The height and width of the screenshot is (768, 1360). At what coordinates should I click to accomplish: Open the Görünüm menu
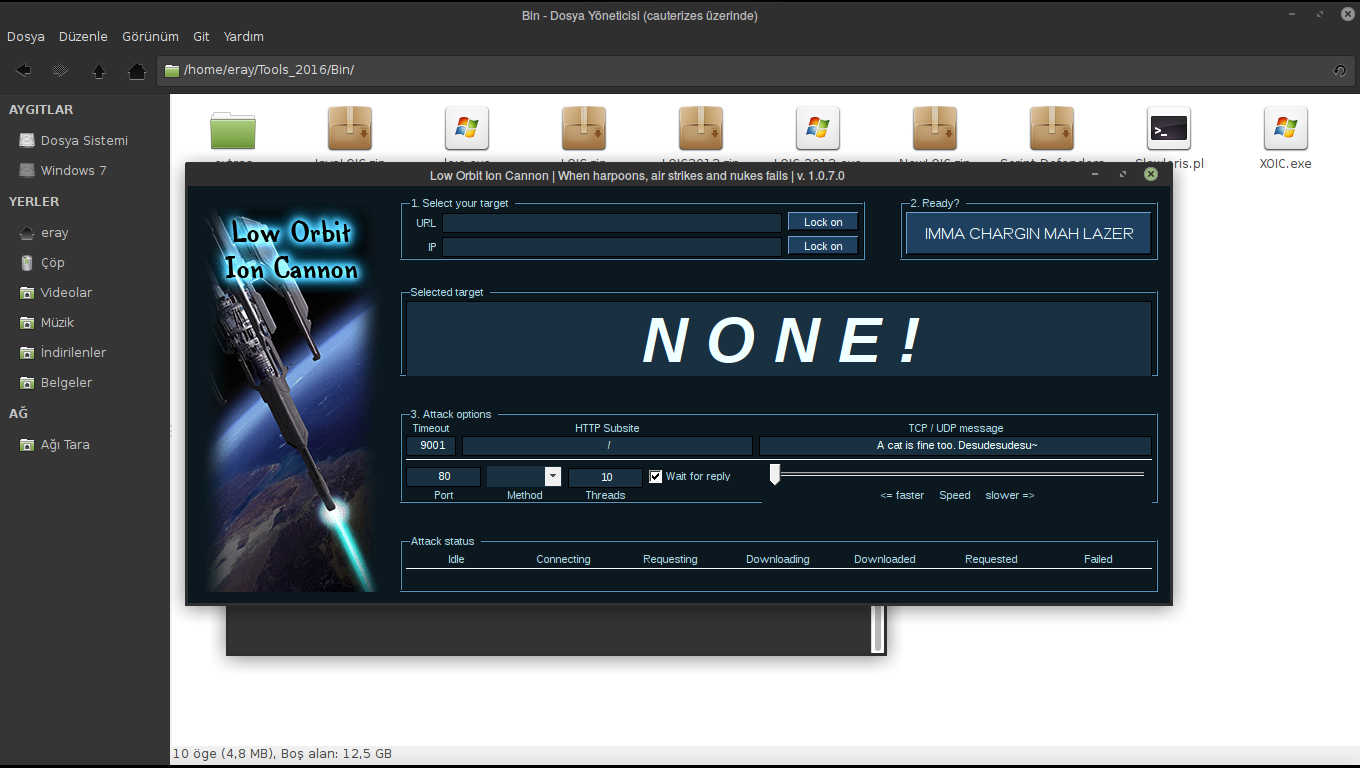[150, 37]
